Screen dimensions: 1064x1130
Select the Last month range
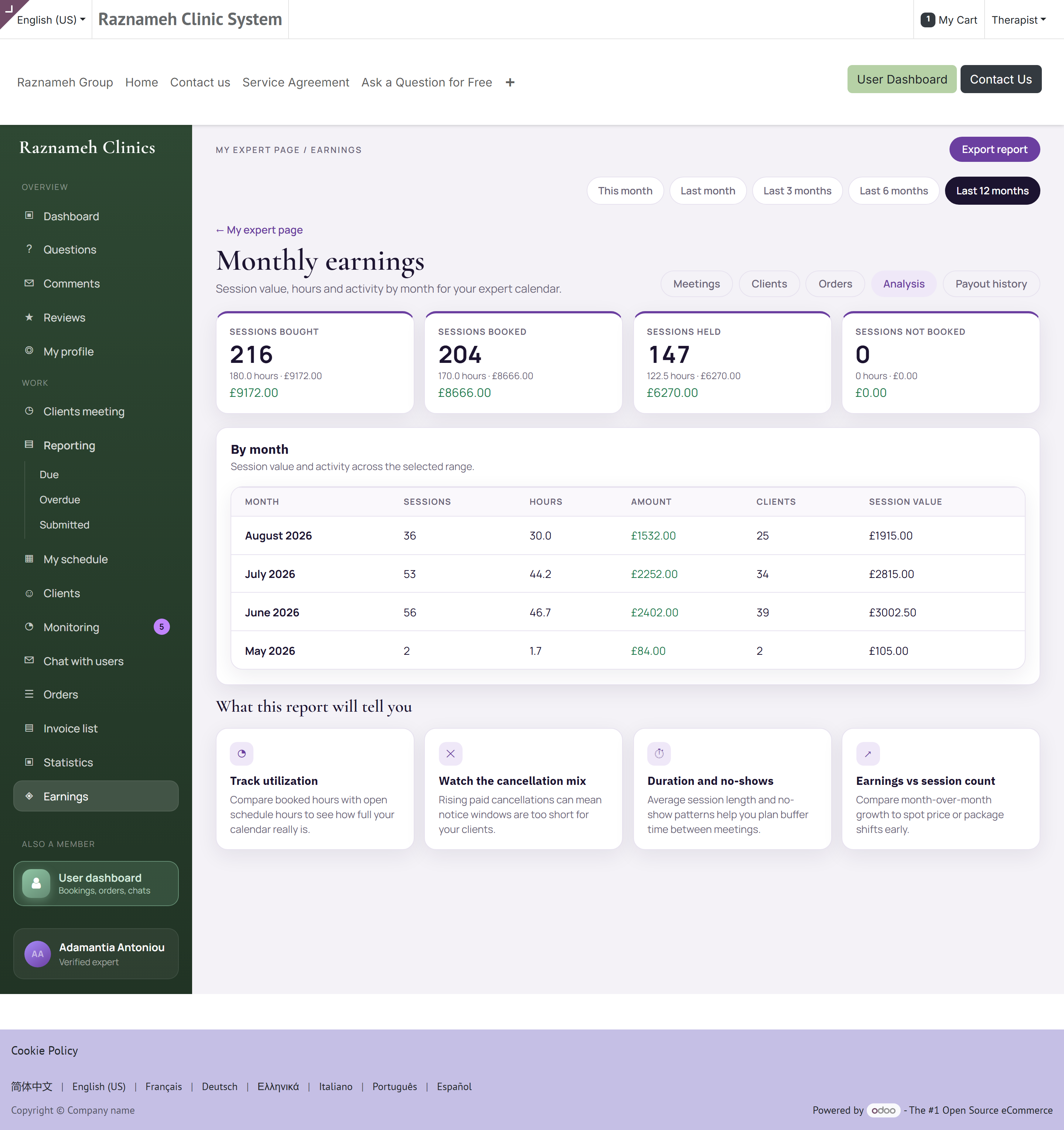707,190
